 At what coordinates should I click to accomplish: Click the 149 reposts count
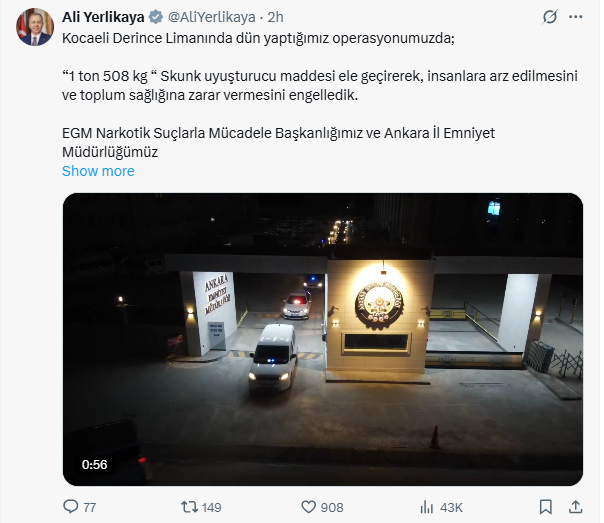tap(211, 508)
